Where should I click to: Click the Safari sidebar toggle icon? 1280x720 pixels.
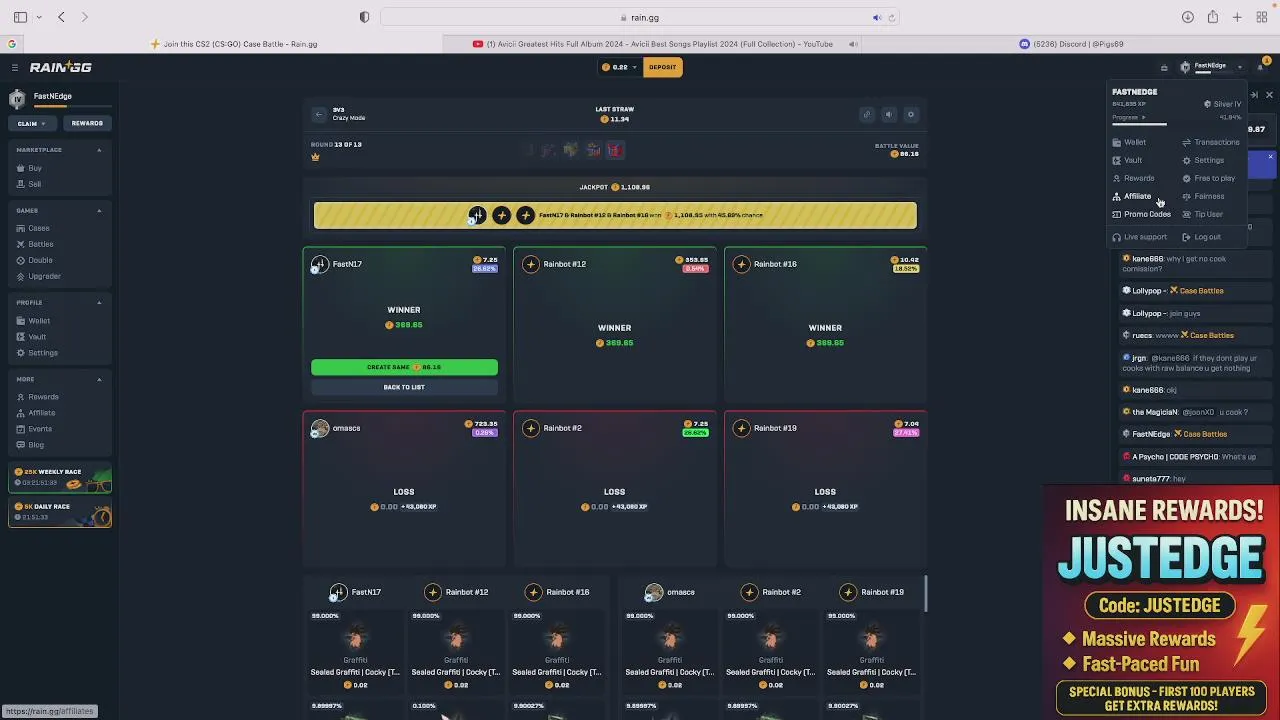tap(20, 17)
